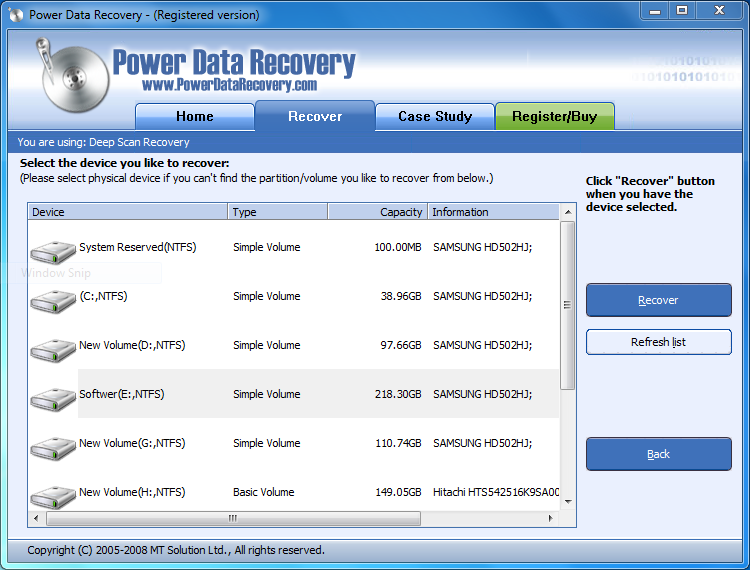The height and width of the screenshot is (570, 750).
Task: Click the 149.05GB capacity value
Action: coord(398,492)
